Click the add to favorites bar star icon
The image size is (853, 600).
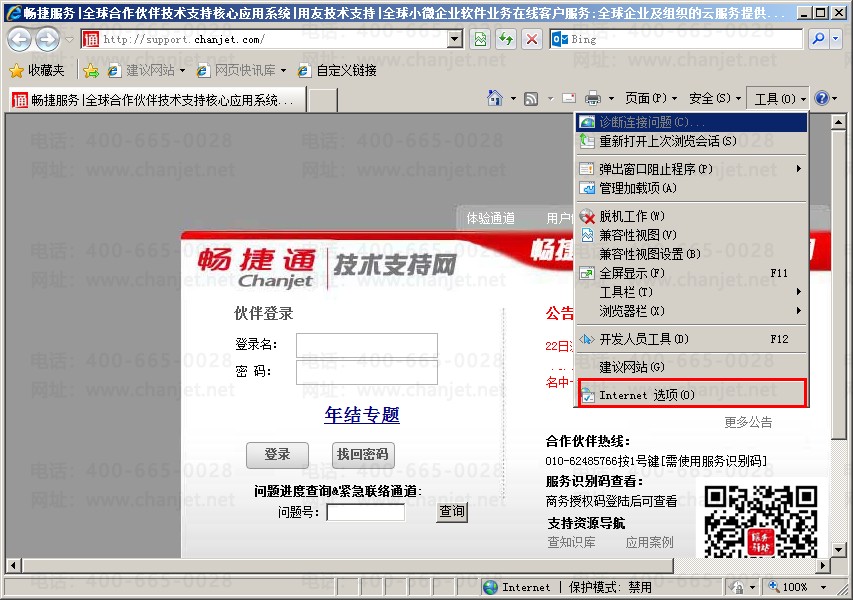(x=91, y=70)
